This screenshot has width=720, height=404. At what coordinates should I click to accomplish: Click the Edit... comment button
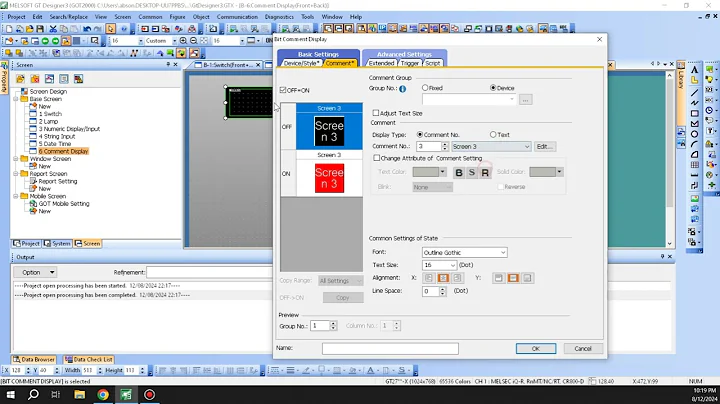pyautogui.click(x=545, y=146)
